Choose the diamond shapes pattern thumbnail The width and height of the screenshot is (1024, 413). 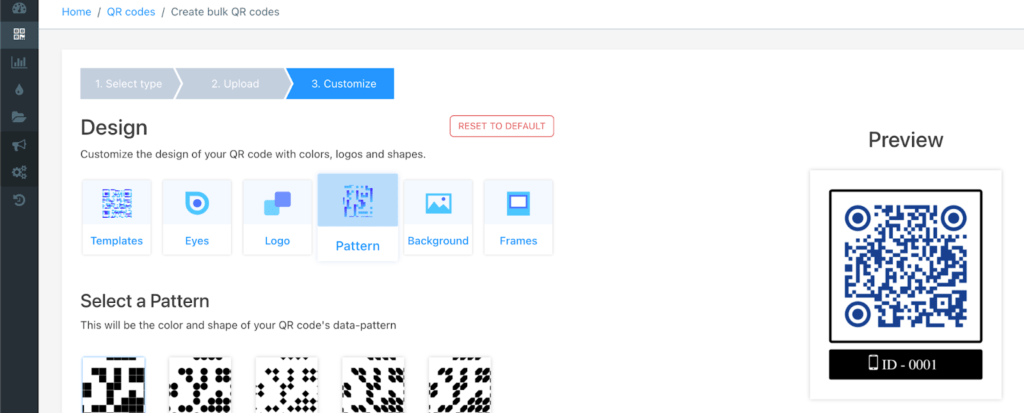coord(287,384)
